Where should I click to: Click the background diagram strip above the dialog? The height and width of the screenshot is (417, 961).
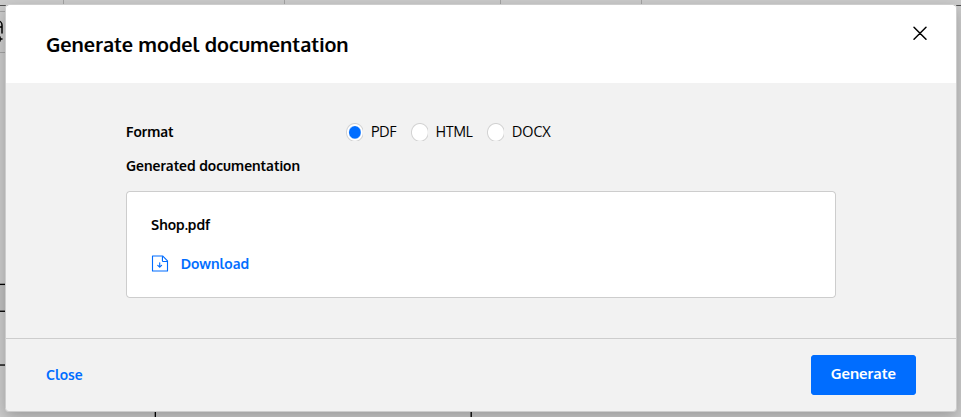(400, 2)
